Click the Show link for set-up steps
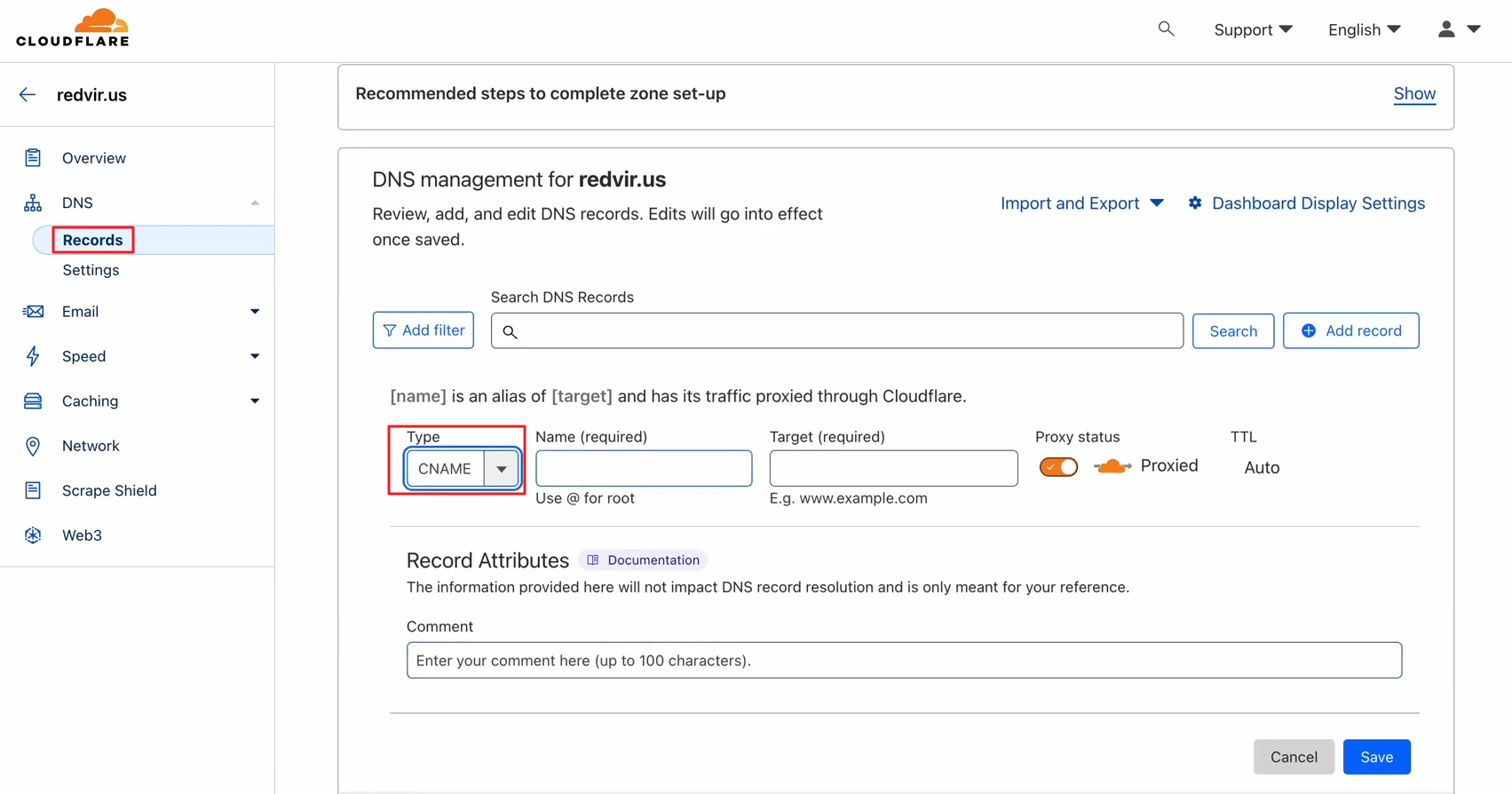The width and height of the screenshot is (1512, 794). 1413,93
